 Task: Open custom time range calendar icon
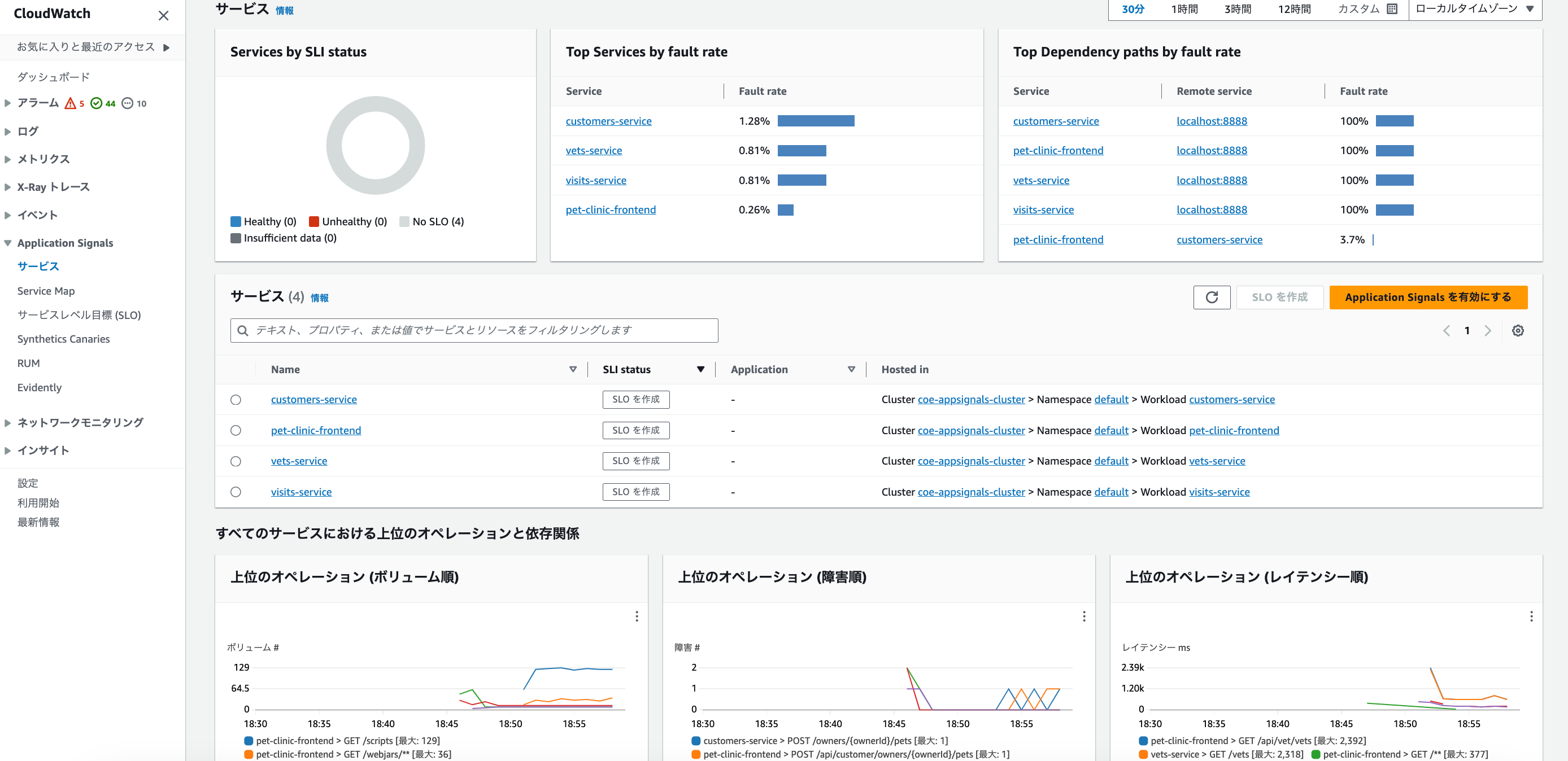pyautogui.click(x=1391, y=8)
